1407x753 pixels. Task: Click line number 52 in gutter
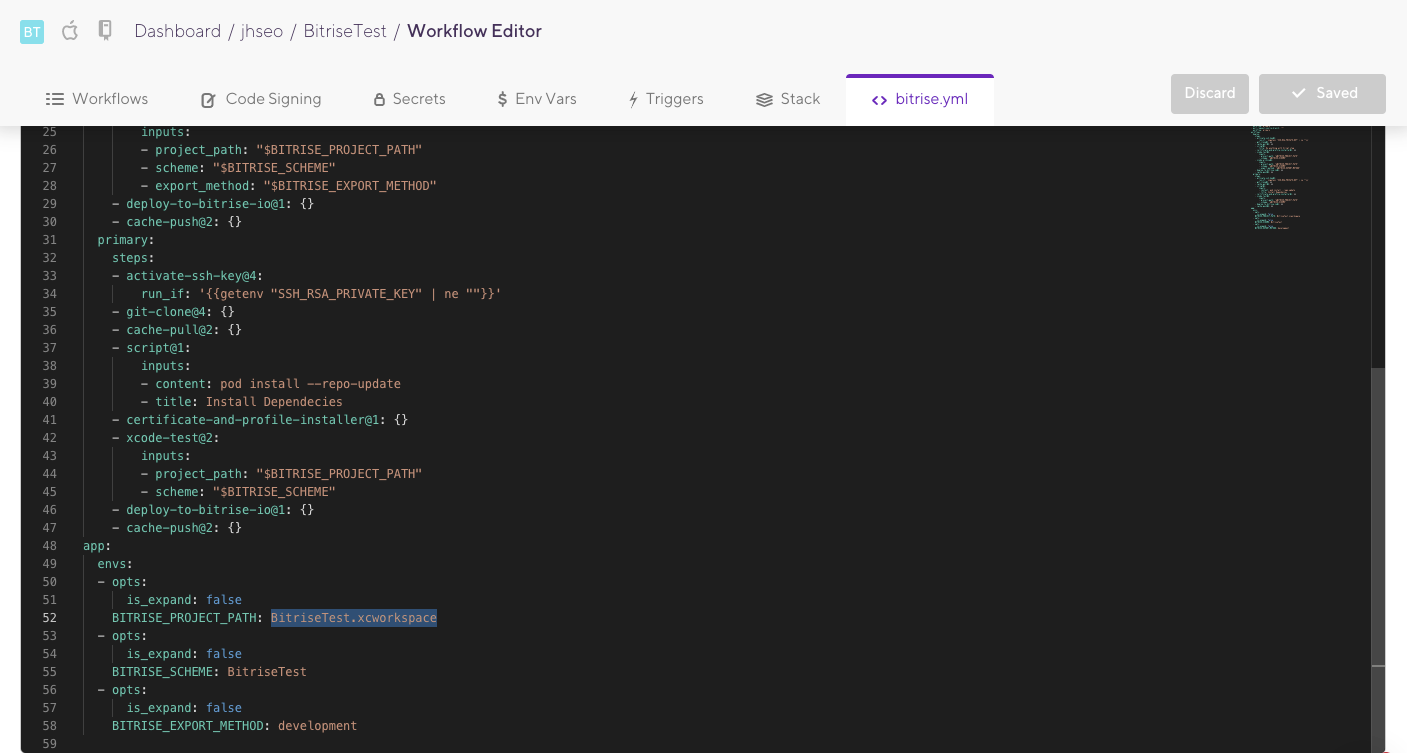click(49, 618)
